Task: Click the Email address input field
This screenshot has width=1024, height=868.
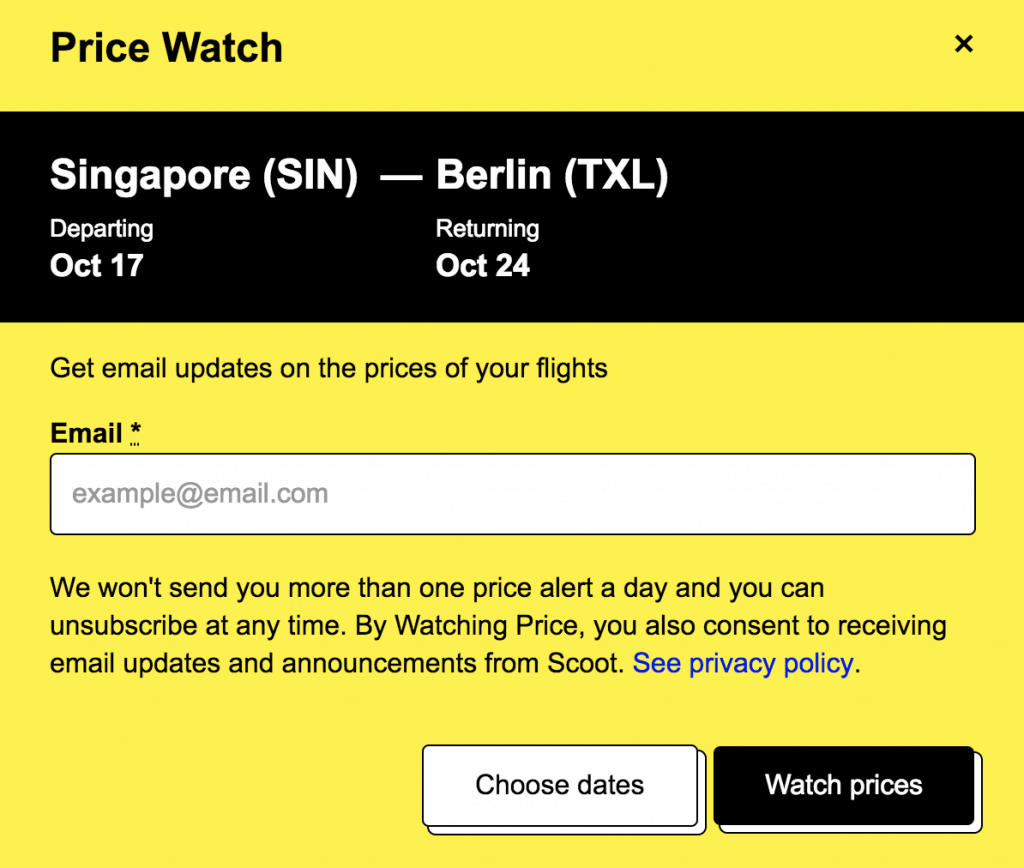Action: 512,494
